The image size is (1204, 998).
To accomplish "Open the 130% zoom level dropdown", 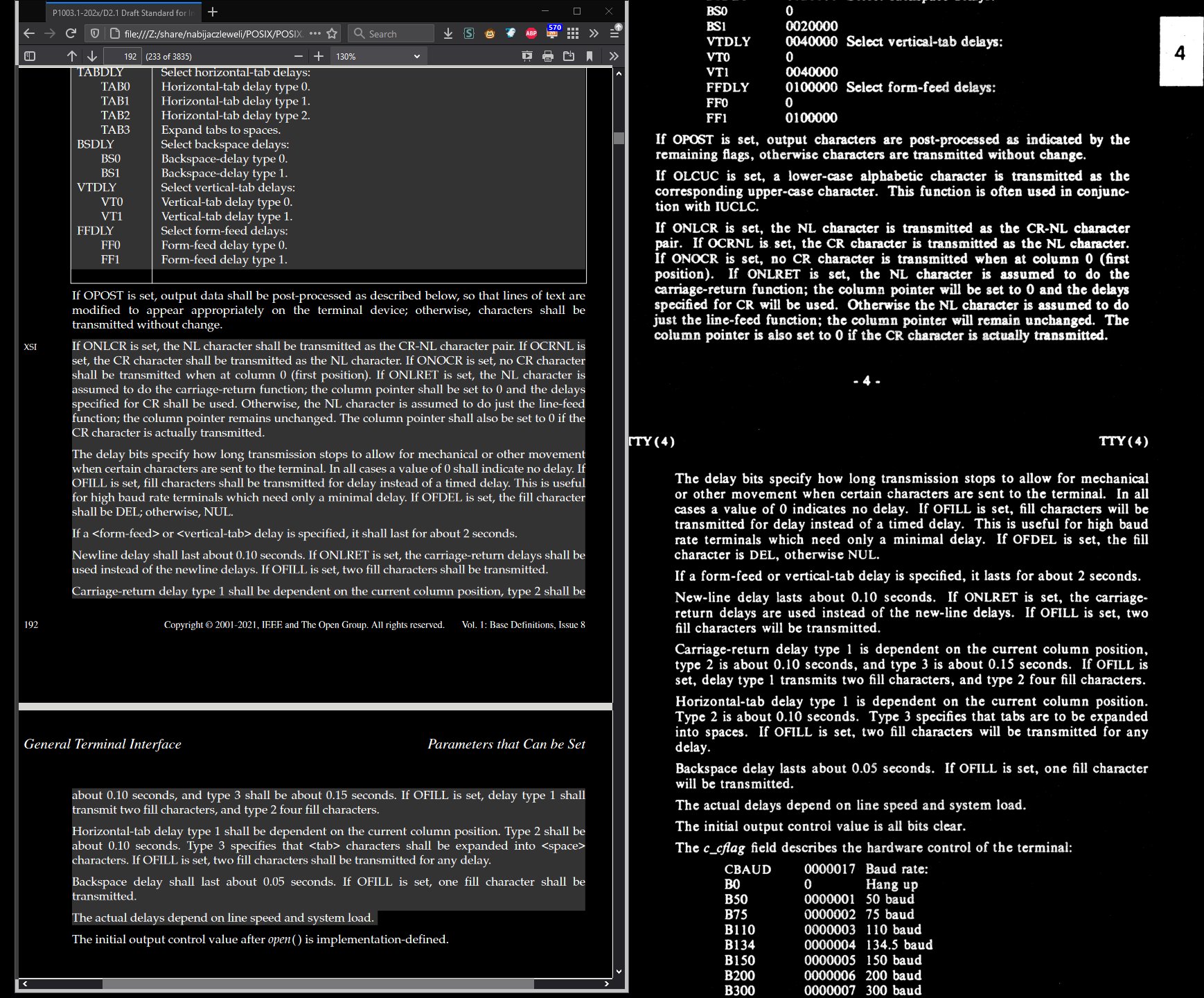I will 378,56.
